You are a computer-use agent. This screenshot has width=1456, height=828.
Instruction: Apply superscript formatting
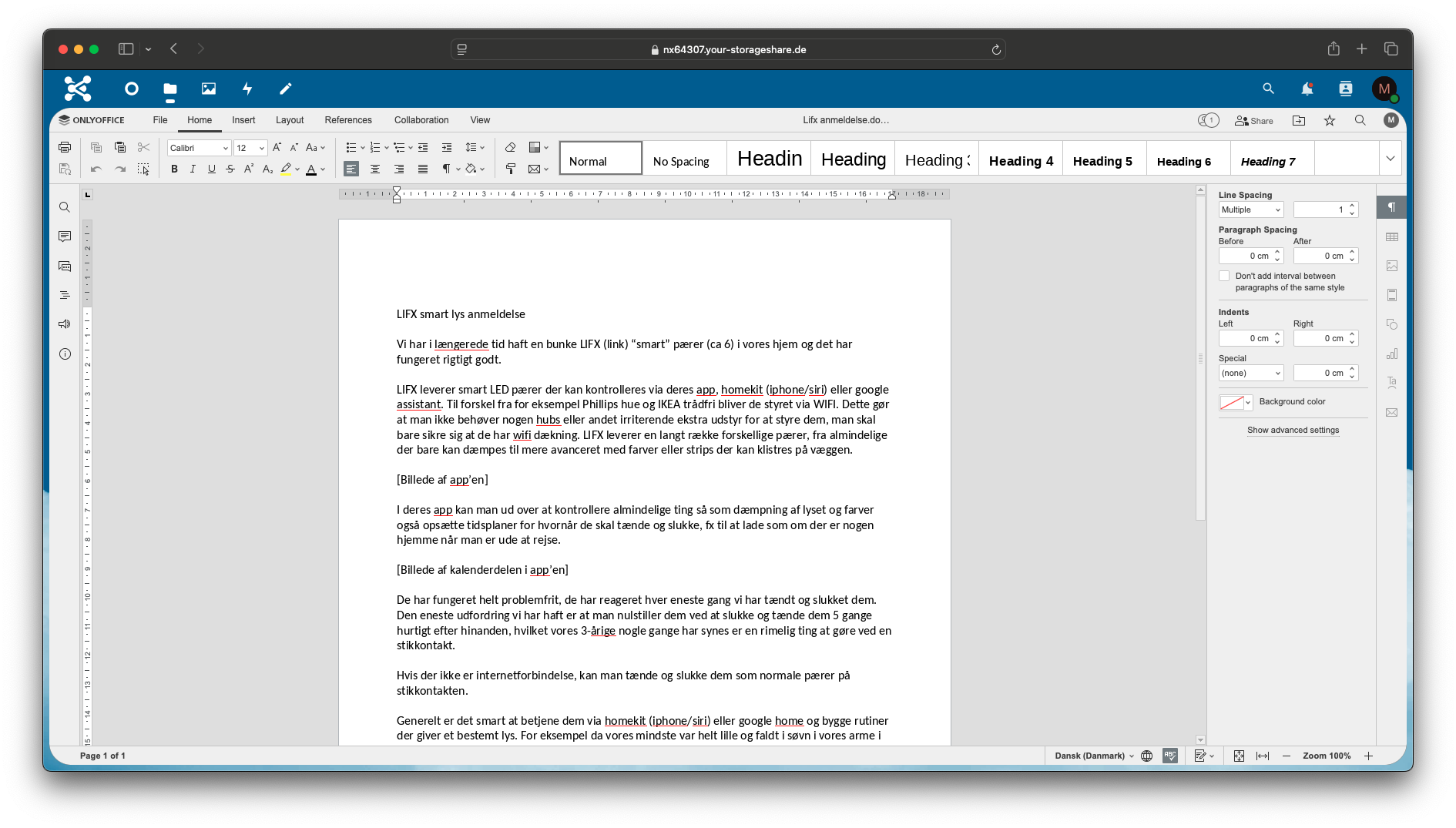249,169
